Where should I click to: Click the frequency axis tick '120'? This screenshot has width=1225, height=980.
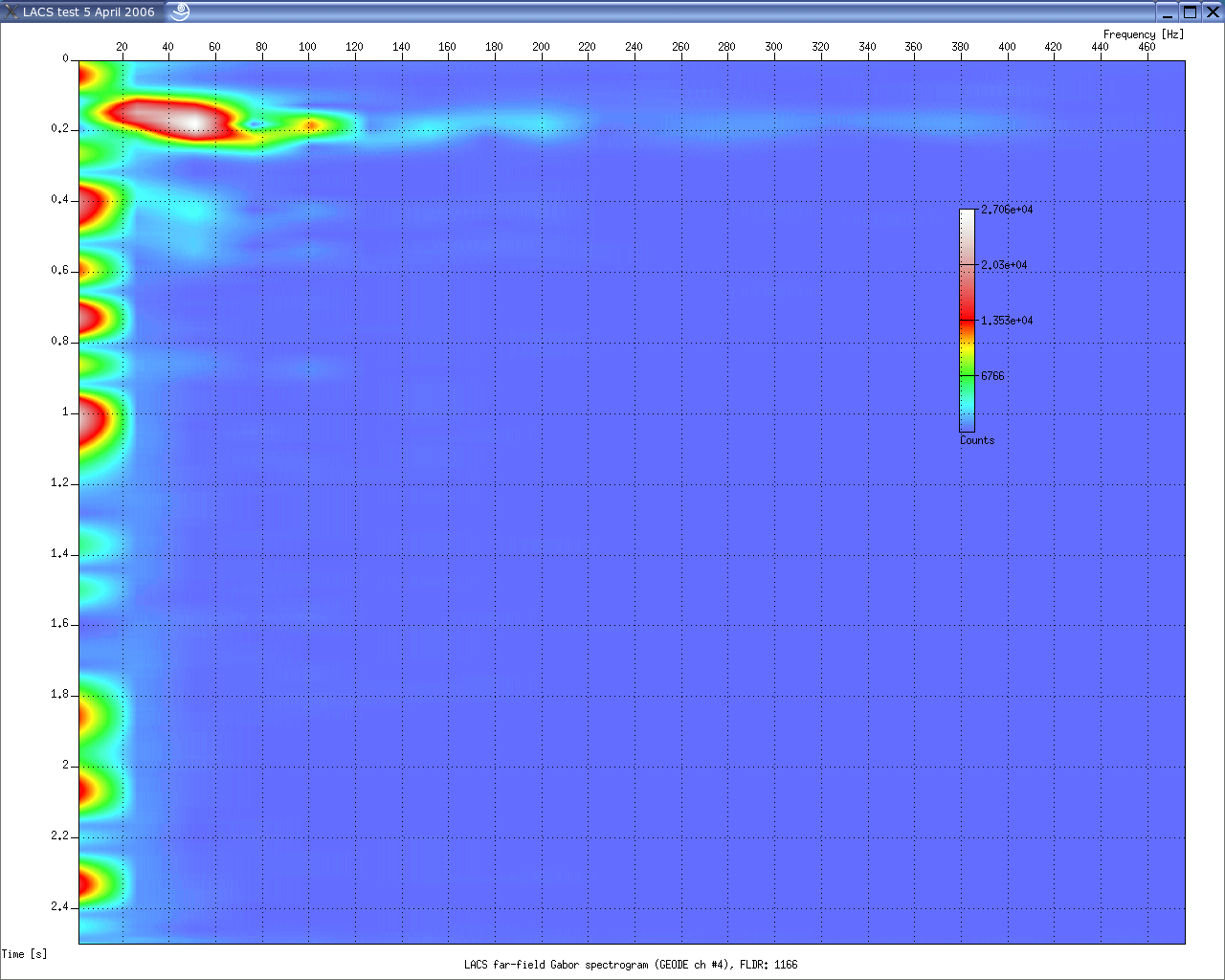pos(354,47)
